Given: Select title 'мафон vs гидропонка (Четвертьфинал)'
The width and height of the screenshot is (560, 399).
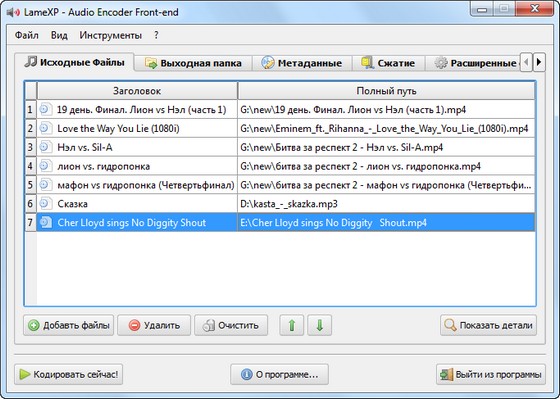Looking at the screenshot, I should tap(146, 185).
